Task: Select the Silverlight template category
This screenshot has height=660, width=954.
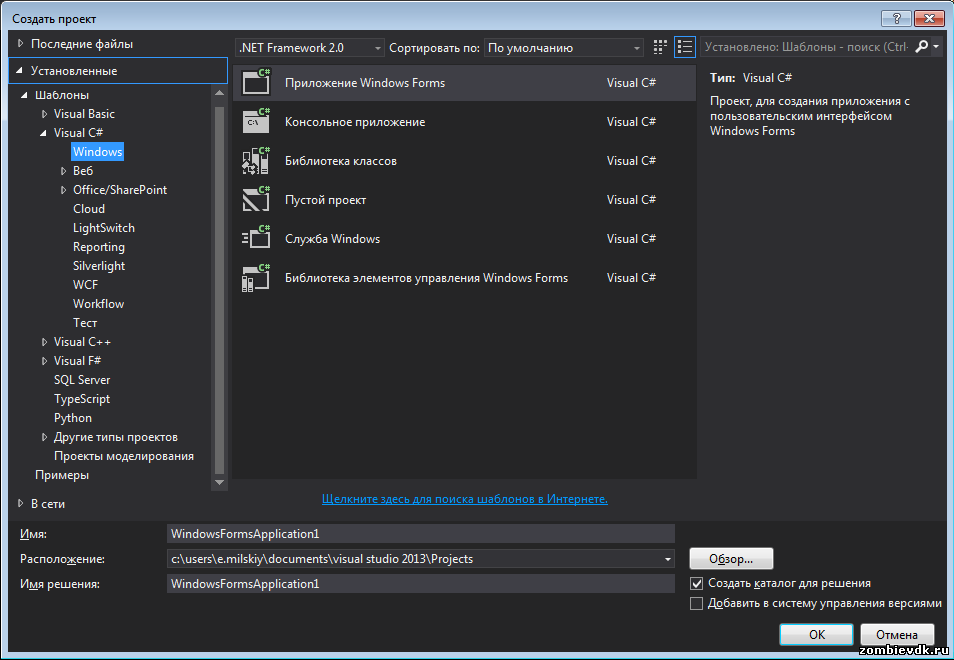Action: point(99,266)
